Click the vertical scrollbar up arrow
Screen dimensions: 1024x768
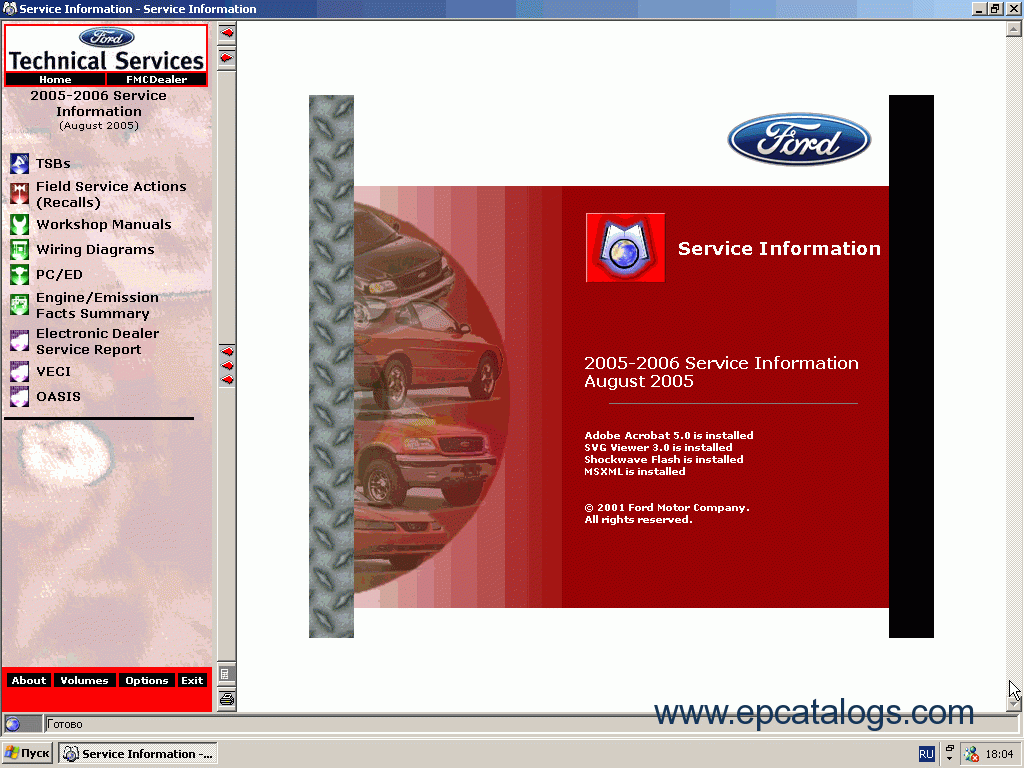pyautogui.click(x=1014, y=29)
